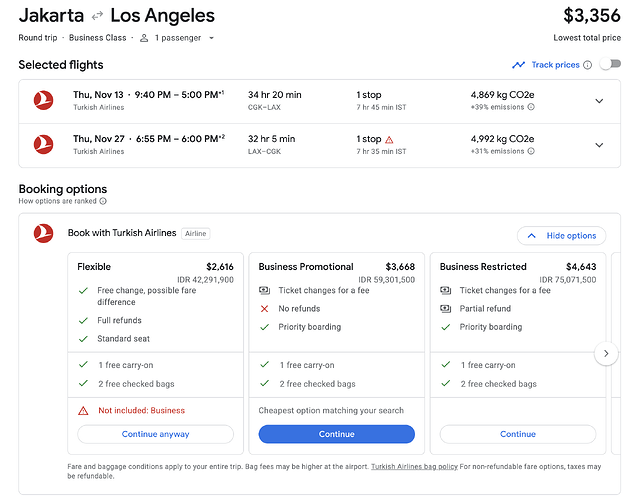Click Priority boarding checkmark in Business Restricted

(445, 327)
